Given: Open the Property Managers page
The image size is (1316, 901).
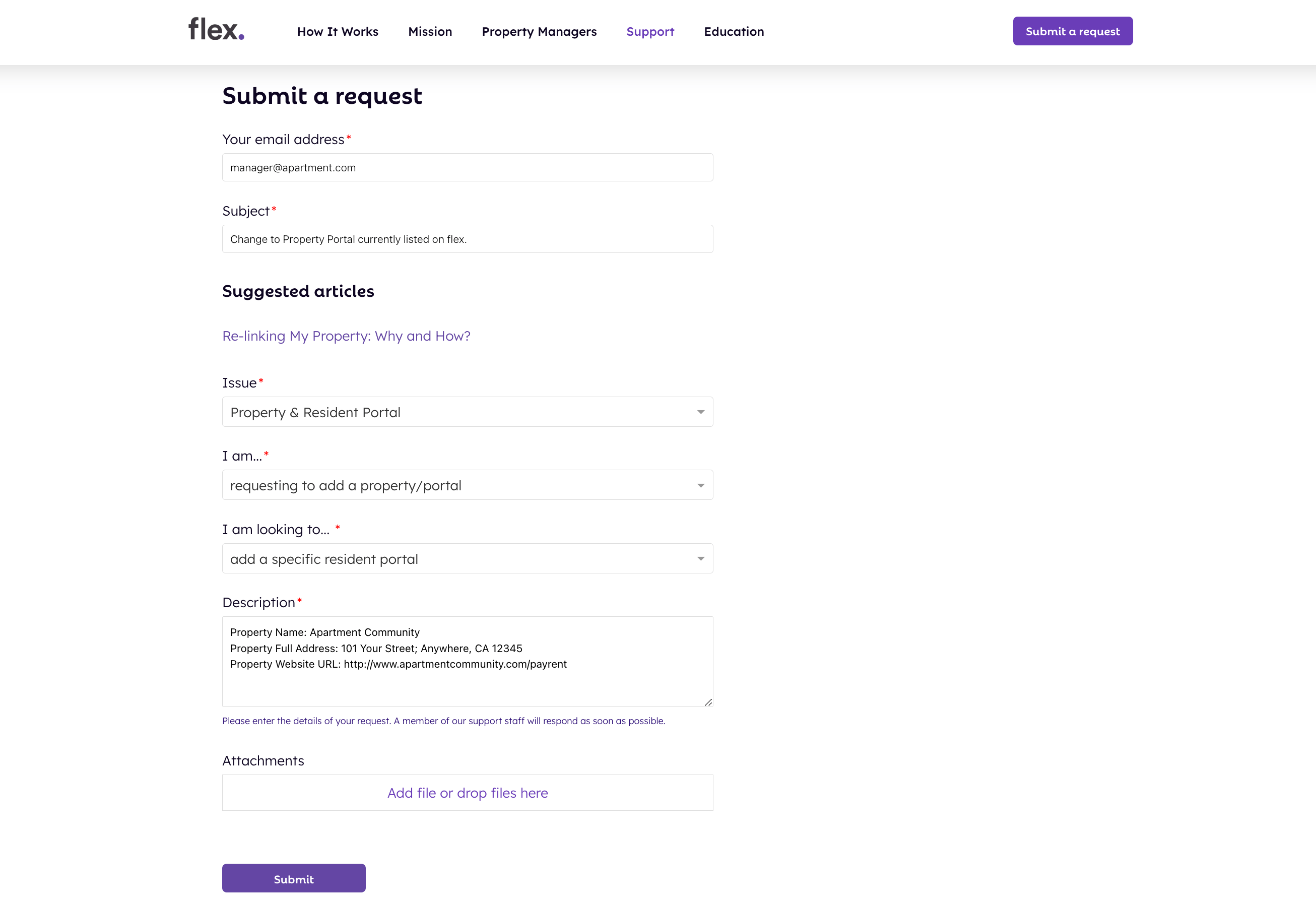Looking at the screenshot, I should (539, 32).
